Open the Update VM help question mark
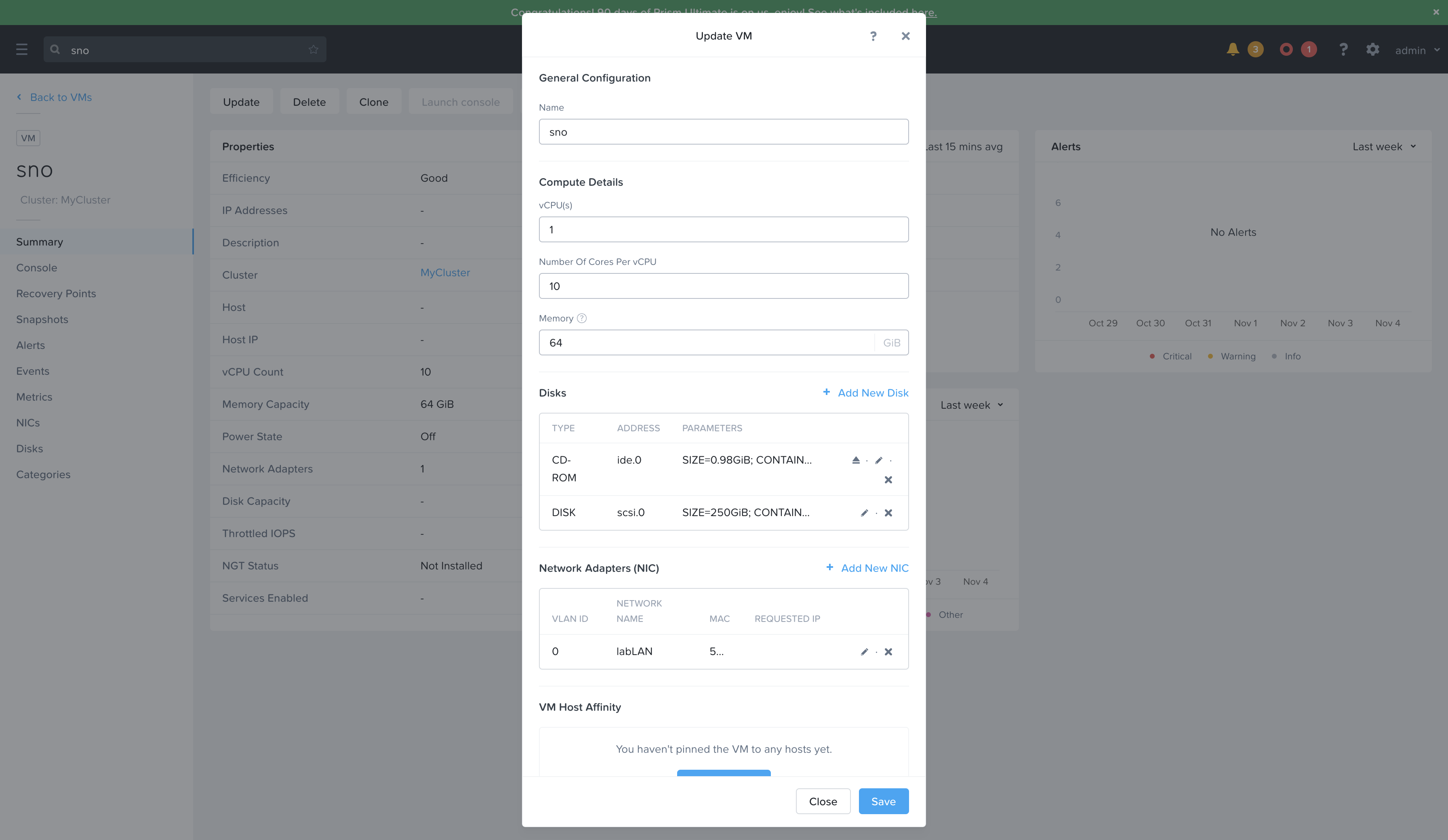Viewport: 1448px width, 840px height. [873, 36]
